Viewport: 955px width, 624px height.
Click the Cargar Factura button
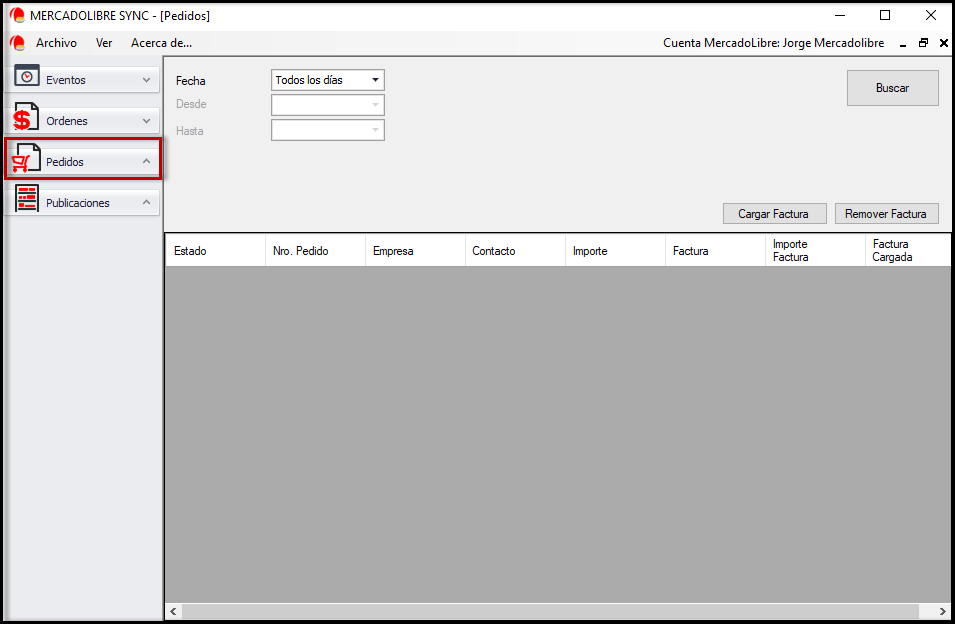click(x=774, y=214)
